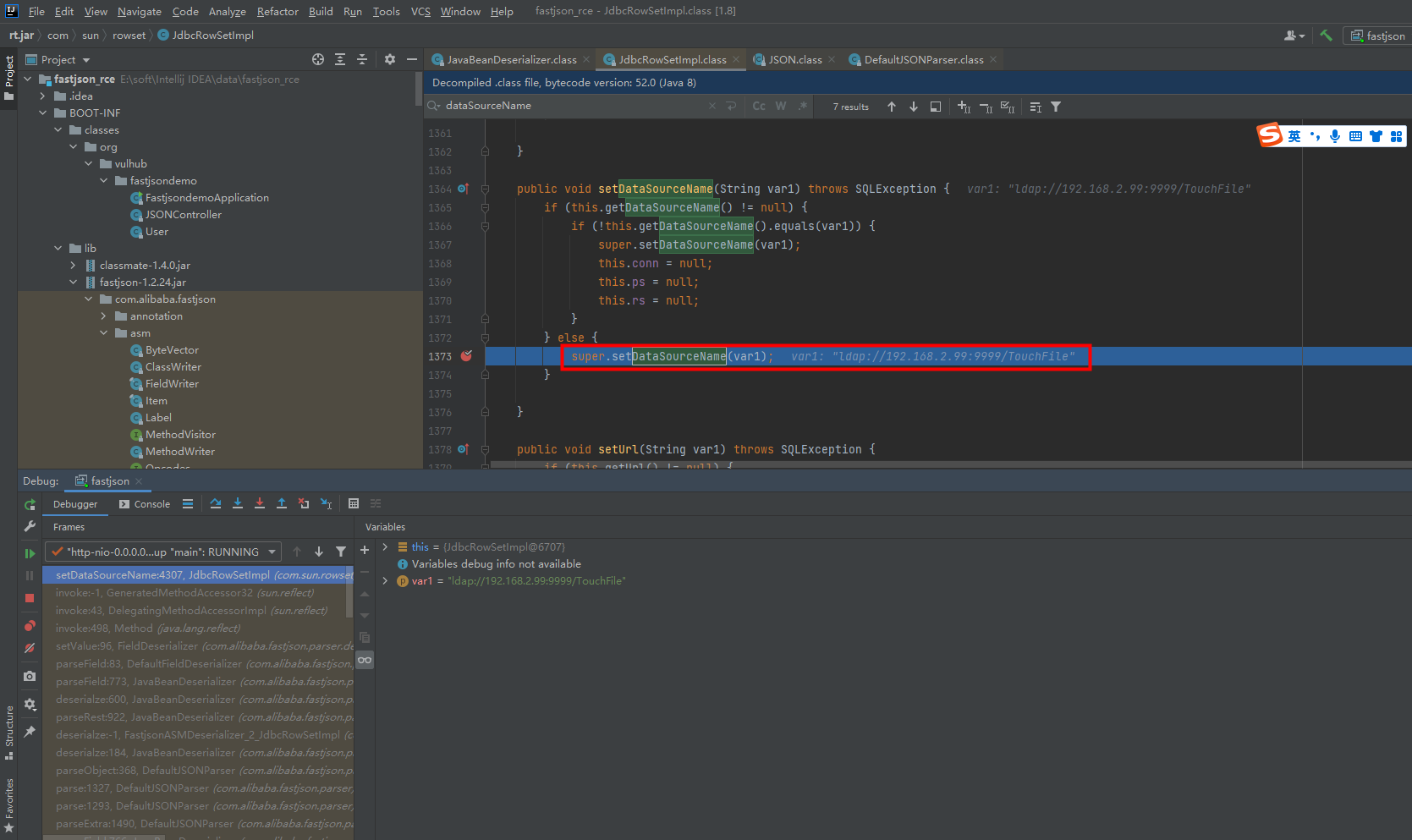Collapse the vulhub package
The height and width of the screenshot is (840, 1412).
point(89,164)
